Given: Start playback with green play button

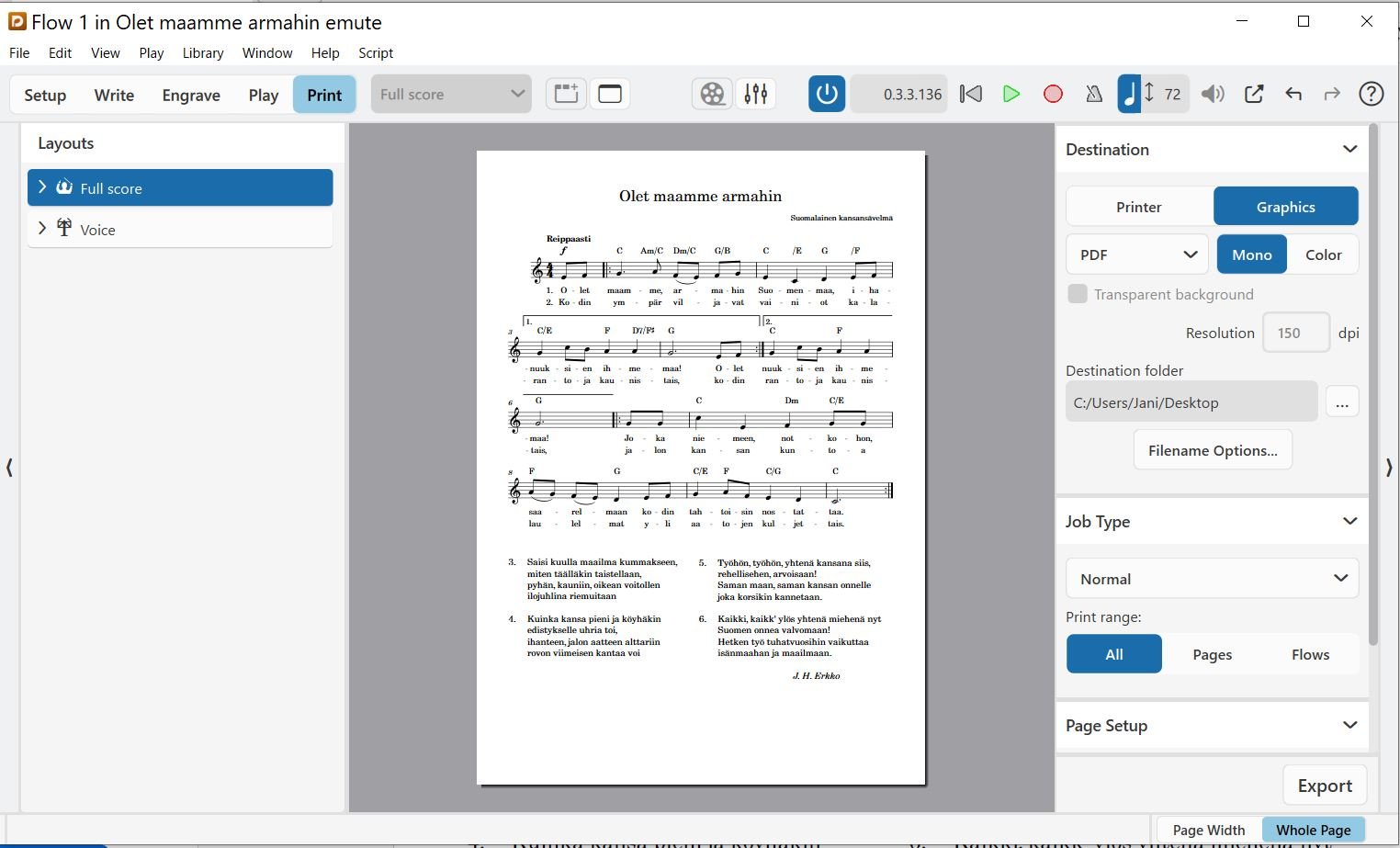Looking at the screenshot, I should [1011, 94].
